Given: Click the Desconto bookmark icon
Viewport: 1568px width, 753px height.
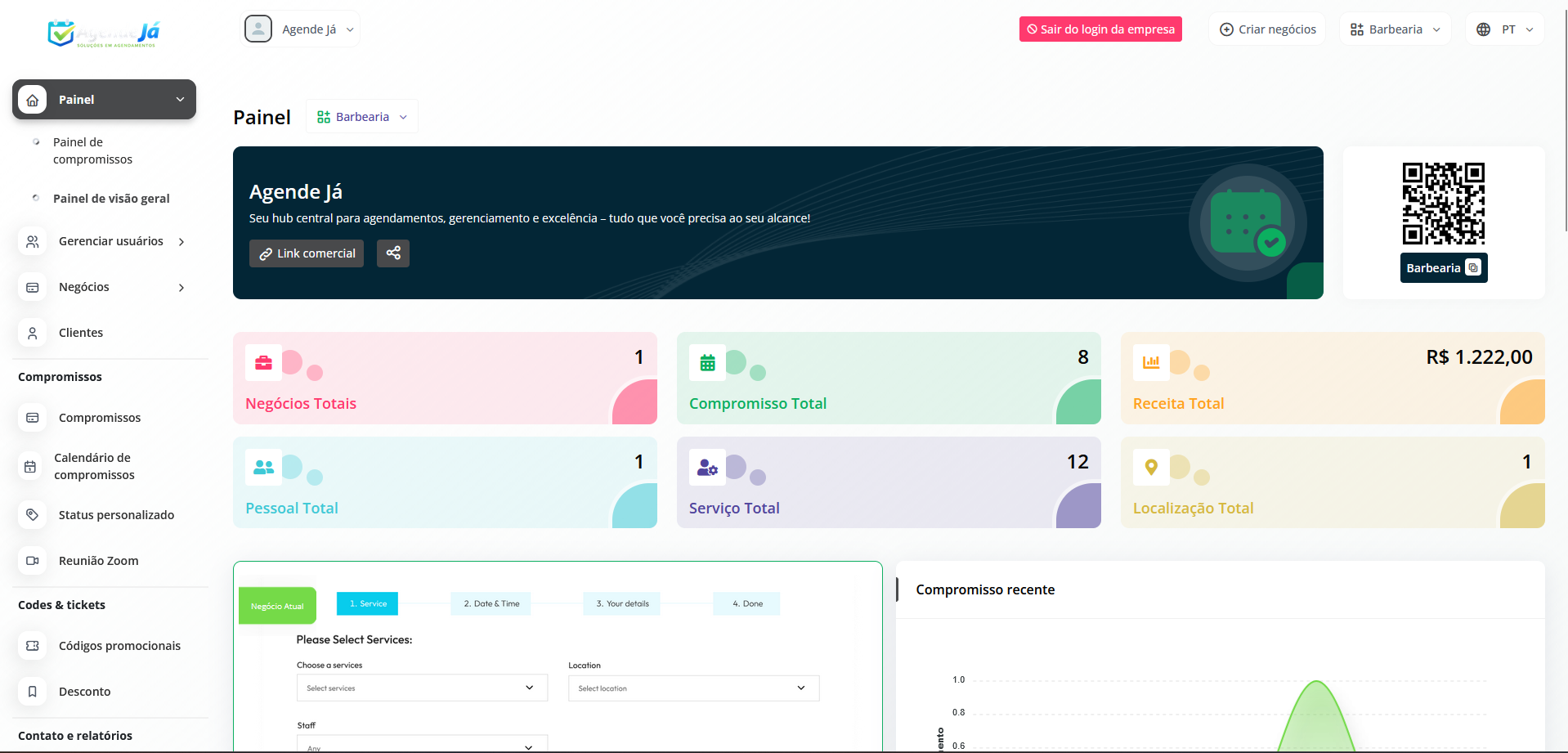Looking at the screenshot, I should click(33, 692).
